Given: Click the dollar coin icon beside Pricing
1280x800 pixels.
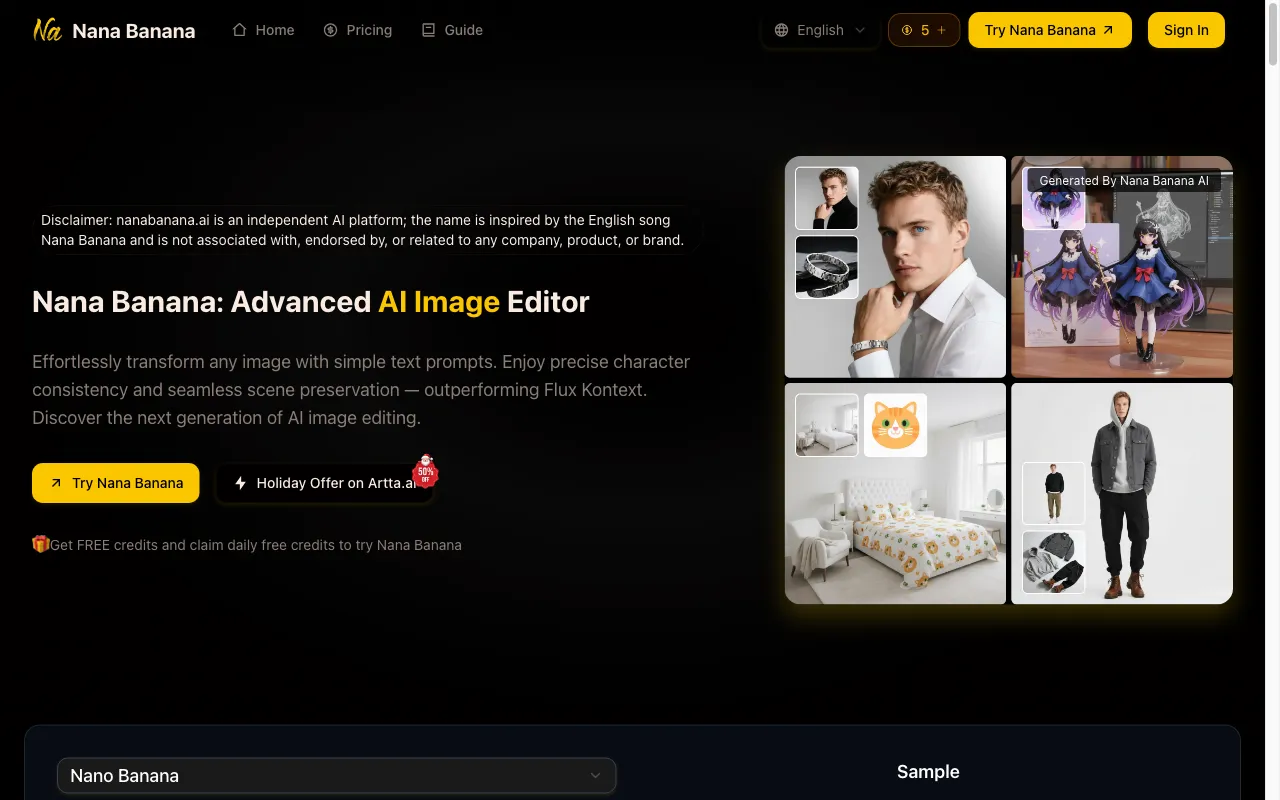Looking at the screenshot, I should tap(330, 30).
